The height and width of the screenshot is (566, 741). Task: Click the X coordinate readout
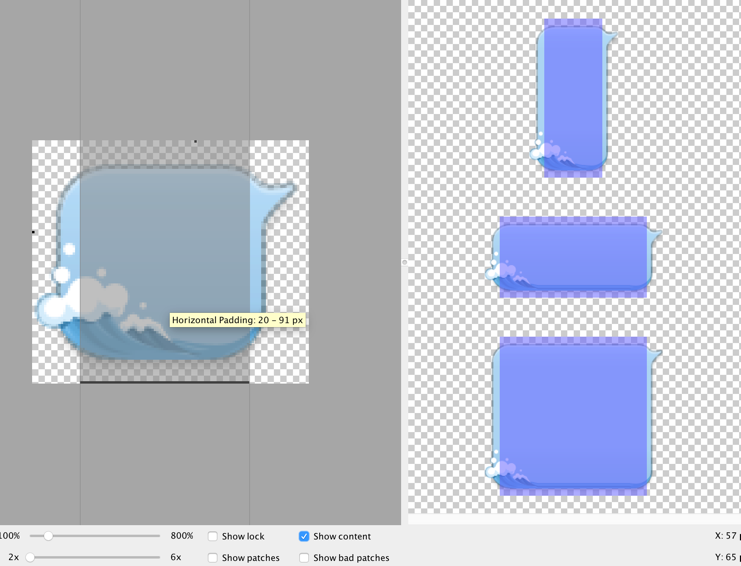pyautogui.click(x=727, y=536)
